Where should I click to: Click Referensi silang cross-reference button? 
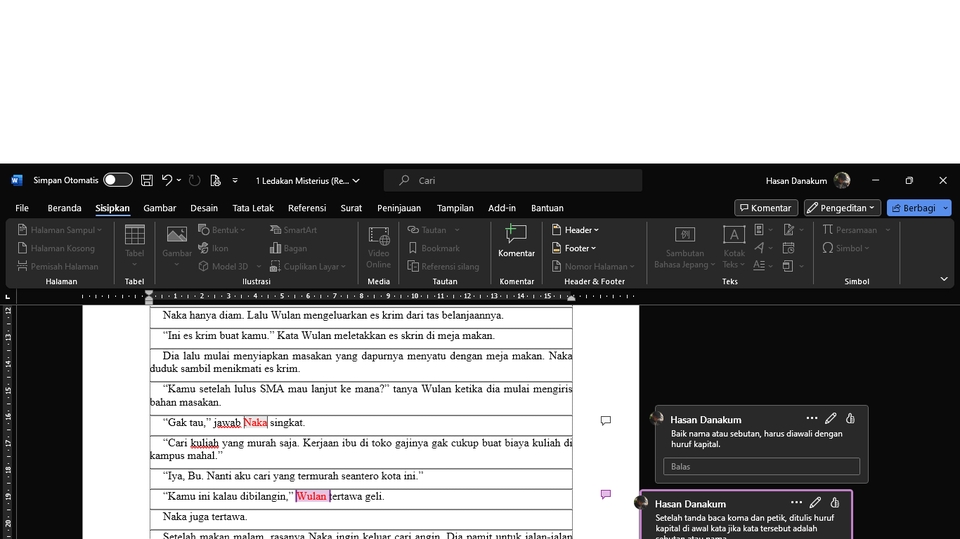pos(443,266)
